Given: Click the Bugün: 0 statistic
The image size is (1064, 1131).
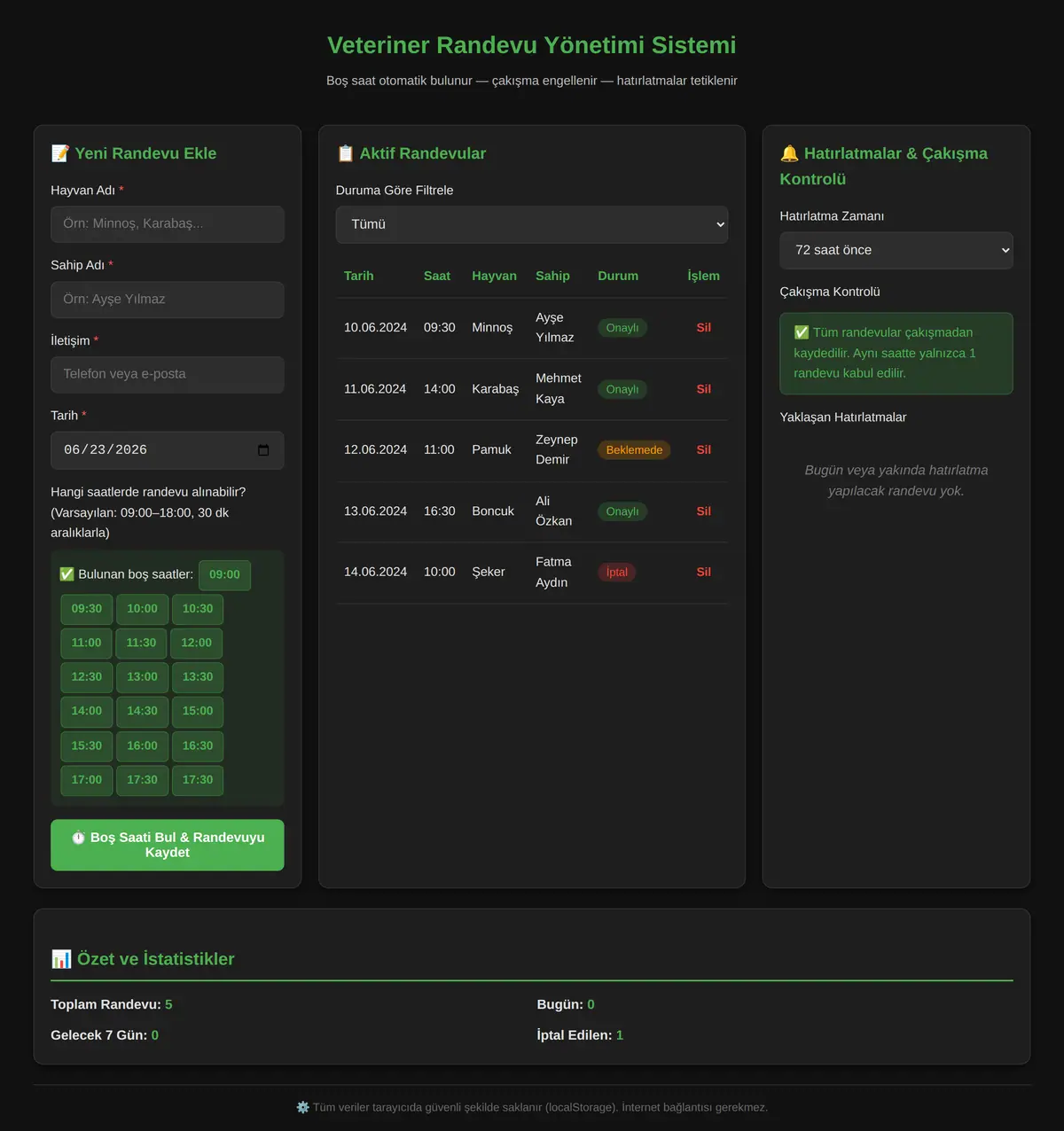Looking at the screenshot, I should point(566,1005).
